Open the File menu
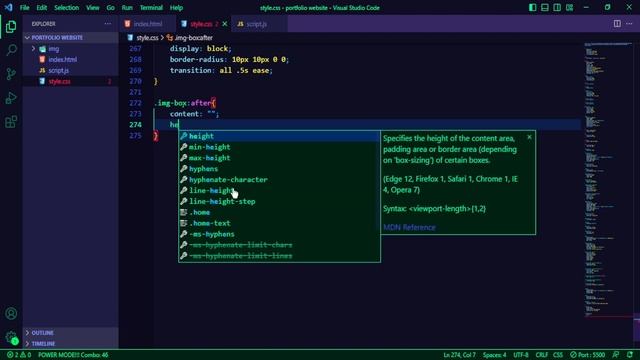This screenshot has width=640, height=360. pyautogui.click(x=24, y=8)
